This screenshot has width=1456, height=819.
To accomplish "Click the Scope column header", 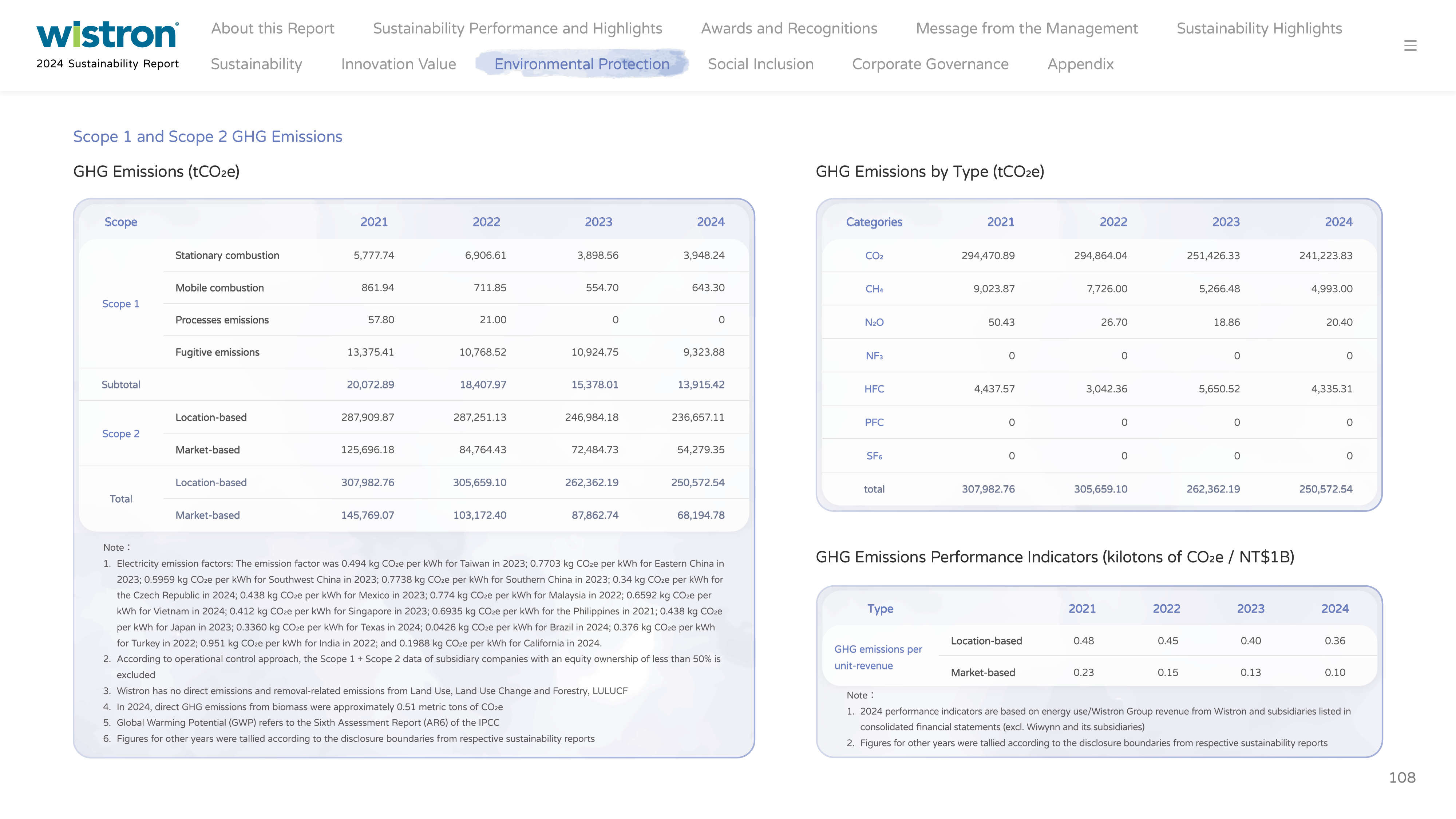I will 120,222.
